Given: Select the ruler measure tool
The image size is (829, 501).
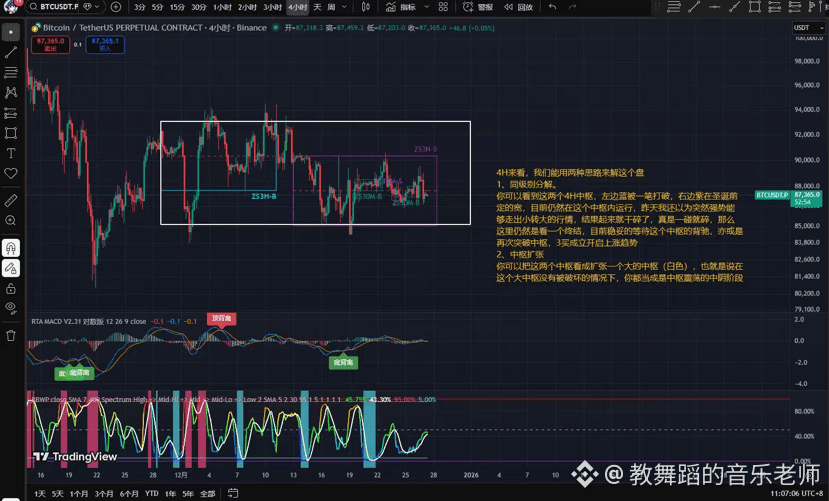Looking at the screenshot, I should [x=11, y=200].
